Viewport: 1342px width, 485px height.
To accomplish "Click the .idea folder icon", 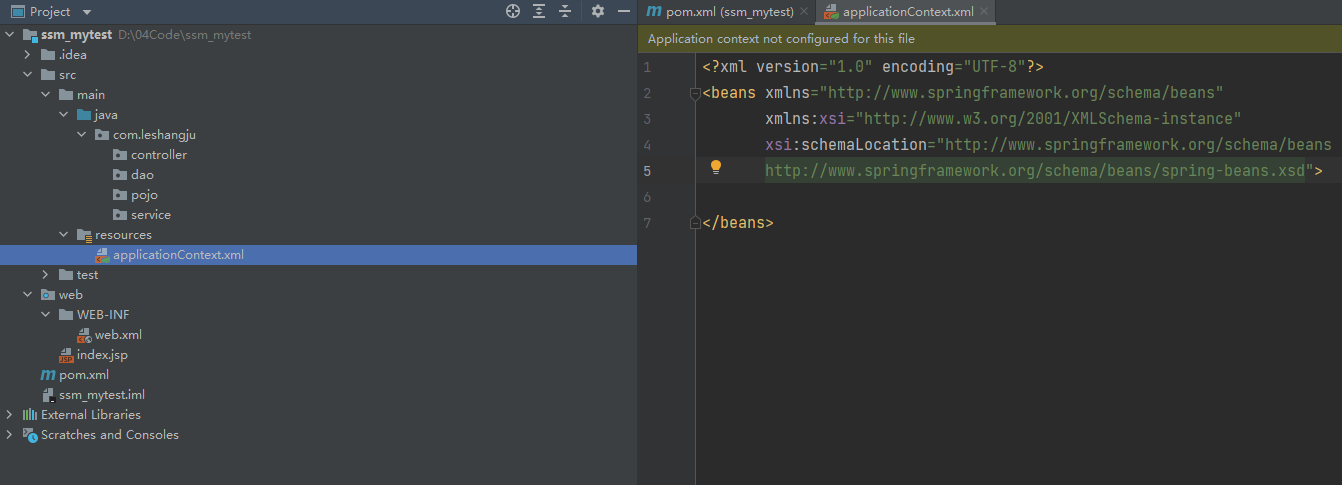I will point(48,55).
